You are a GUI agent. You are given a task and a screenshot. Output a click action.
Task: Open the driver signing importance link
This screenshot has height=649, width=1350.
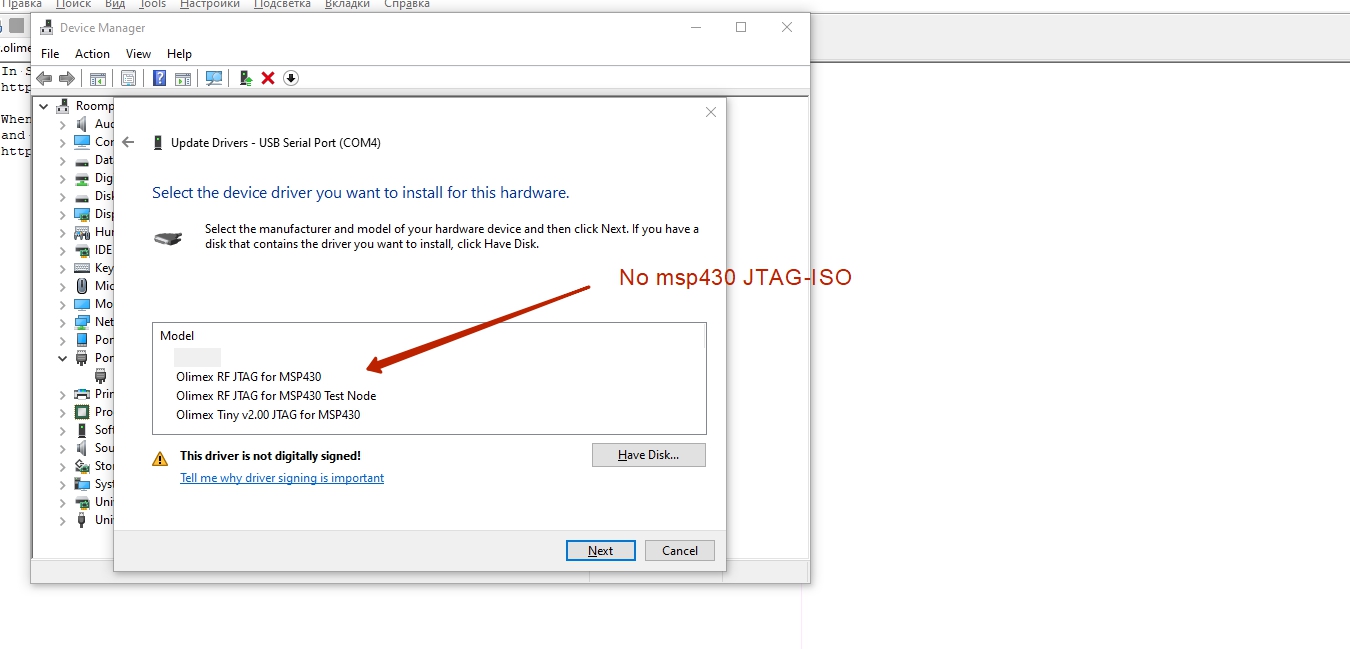pos(282,478)
